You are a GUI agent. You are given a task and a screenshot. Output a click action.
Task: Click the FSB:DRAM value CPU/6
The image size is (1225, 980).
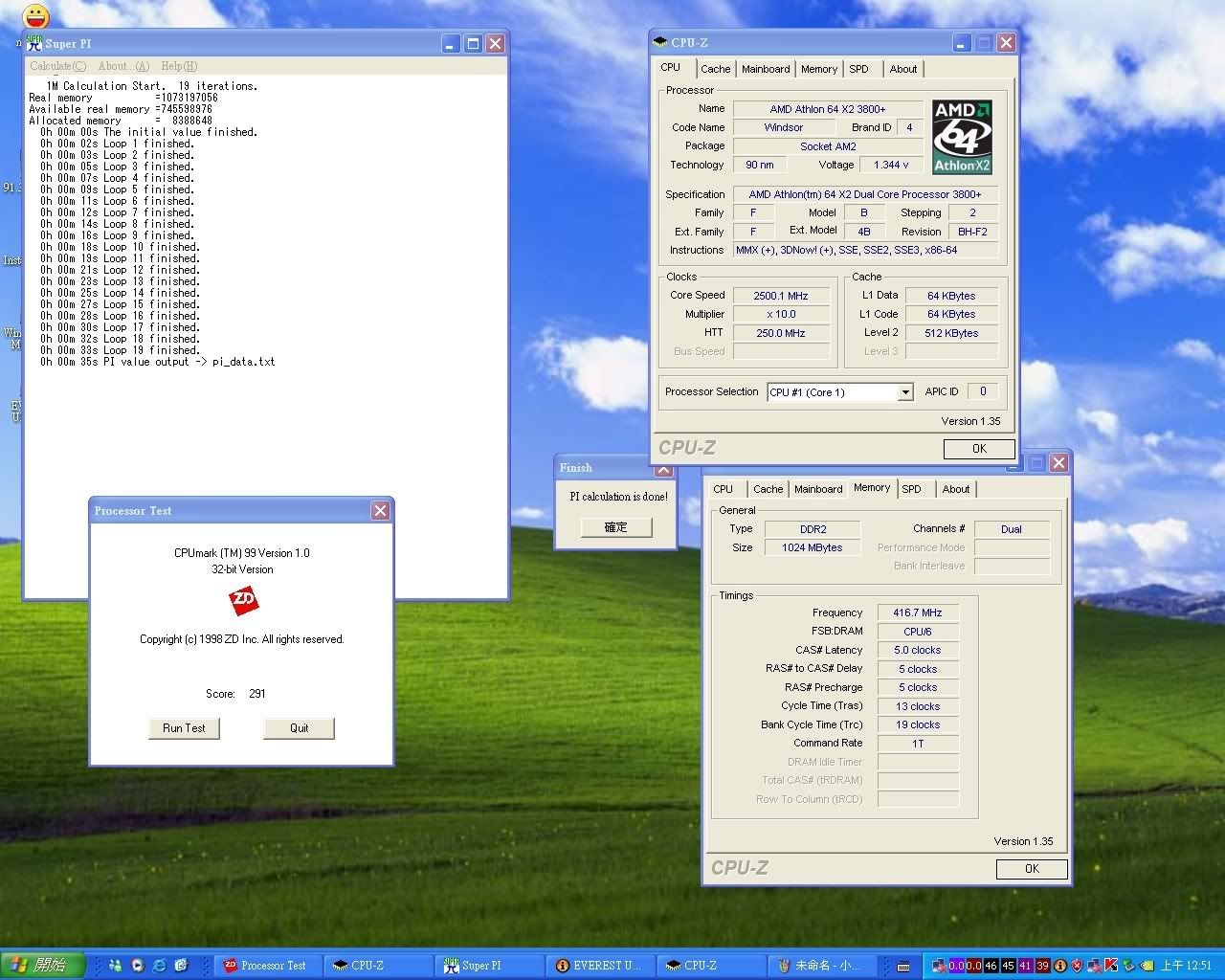point(918,632)
